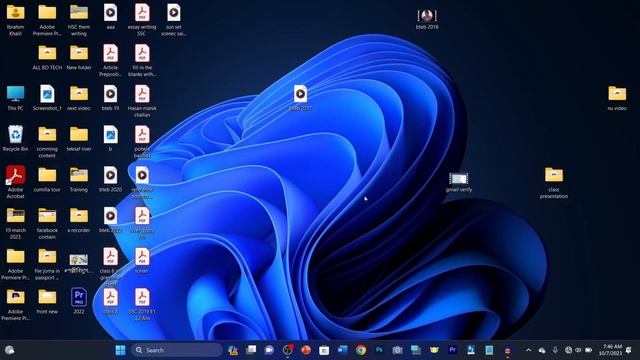Open the notifications bell icon
Screen dimensions: 640x360
(629, 350)
